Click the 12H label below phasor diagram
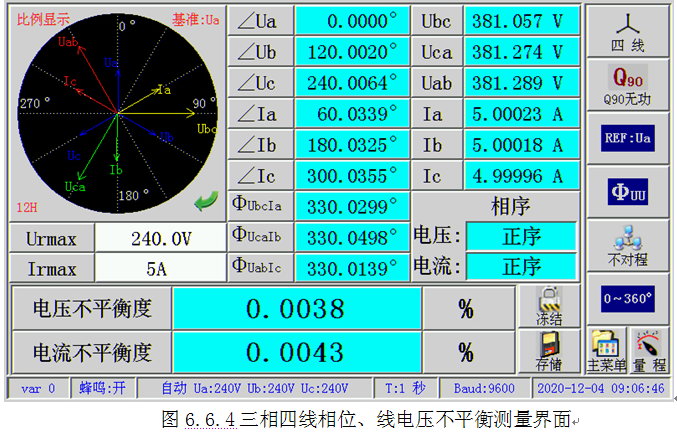 (x=27, y=207)
